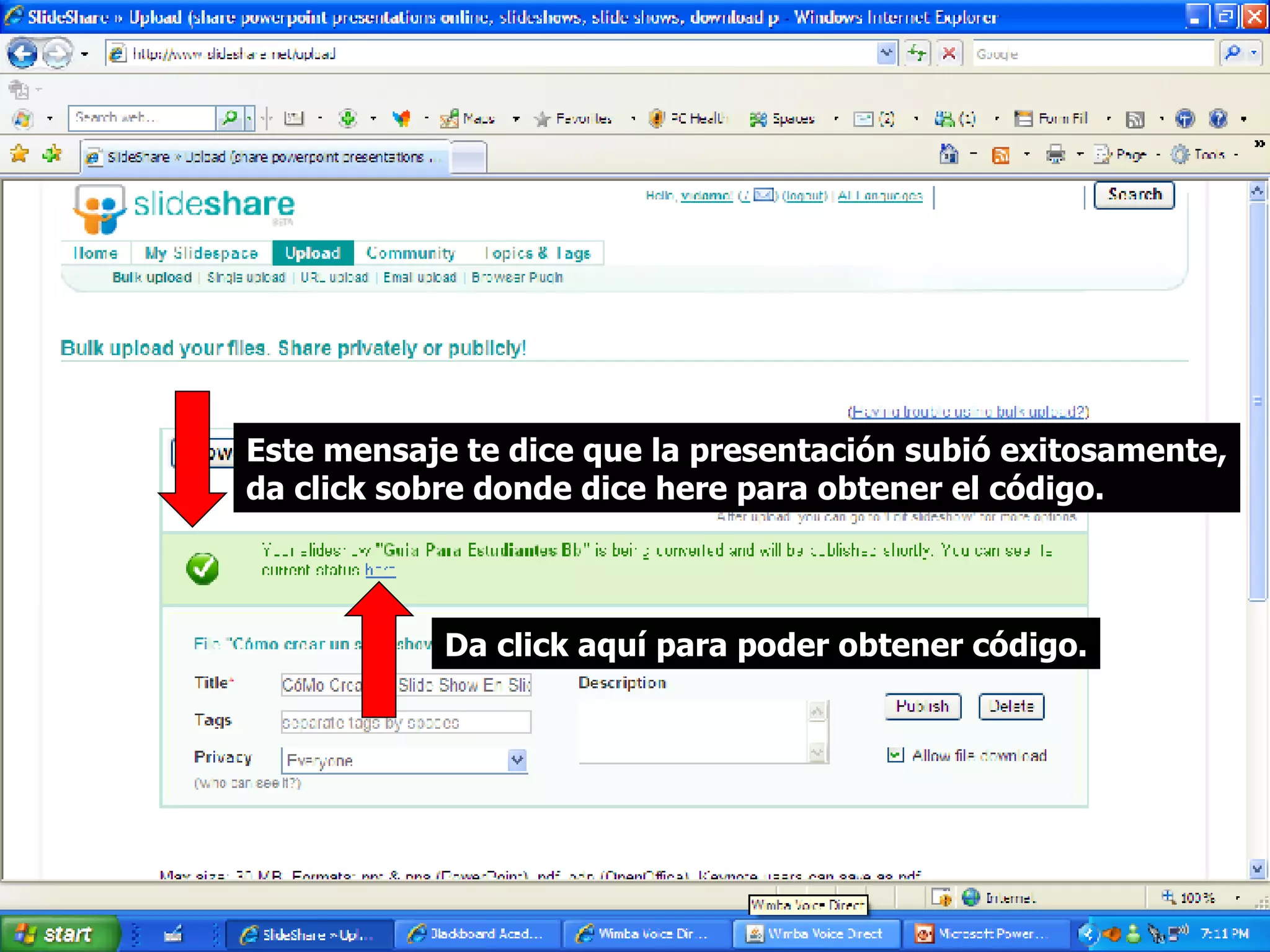Click the new browser tab button
The width and height of the screenshot is (1270, 952).
[469, 156]
